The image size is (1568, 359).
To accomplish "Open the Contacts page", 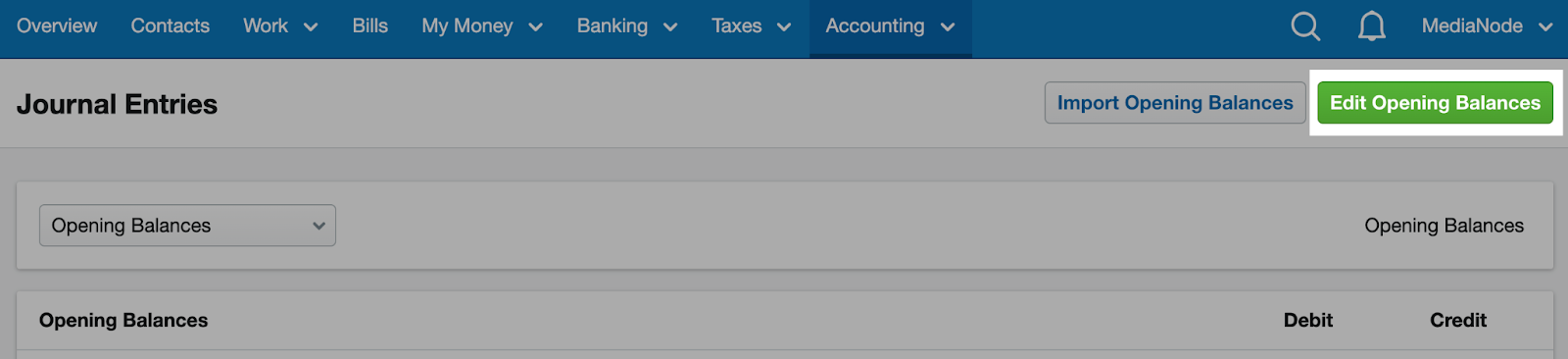I will (x=171, y=26).
